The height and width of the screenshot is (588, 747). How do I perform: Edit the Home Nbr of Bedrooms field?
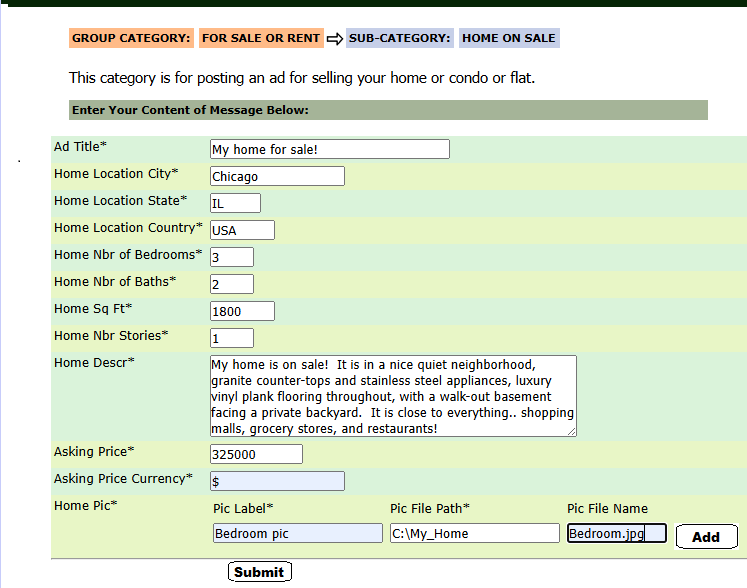[x=231, y=257]
